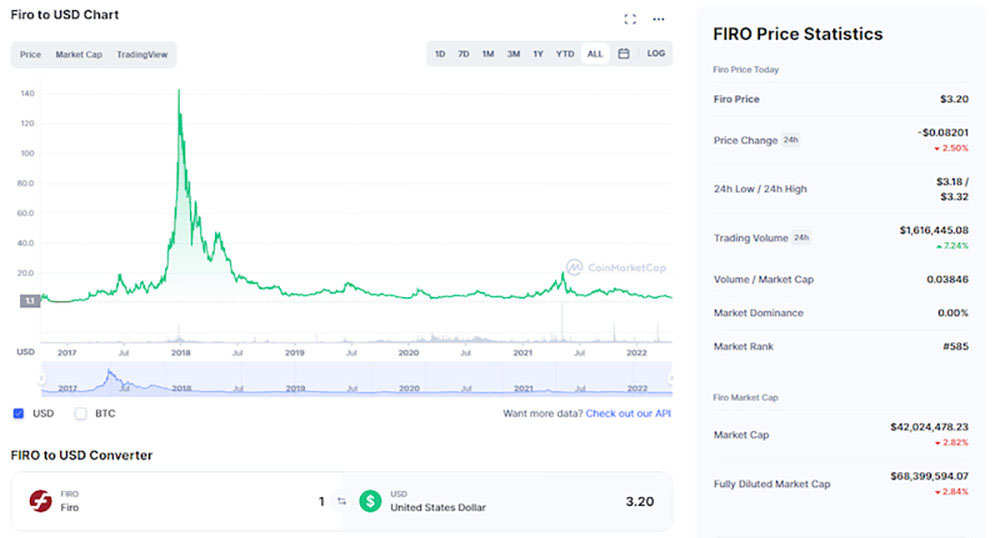
Task: Enable the BTC checkbox
Action: pyautogui.click(x=80, y=414)
